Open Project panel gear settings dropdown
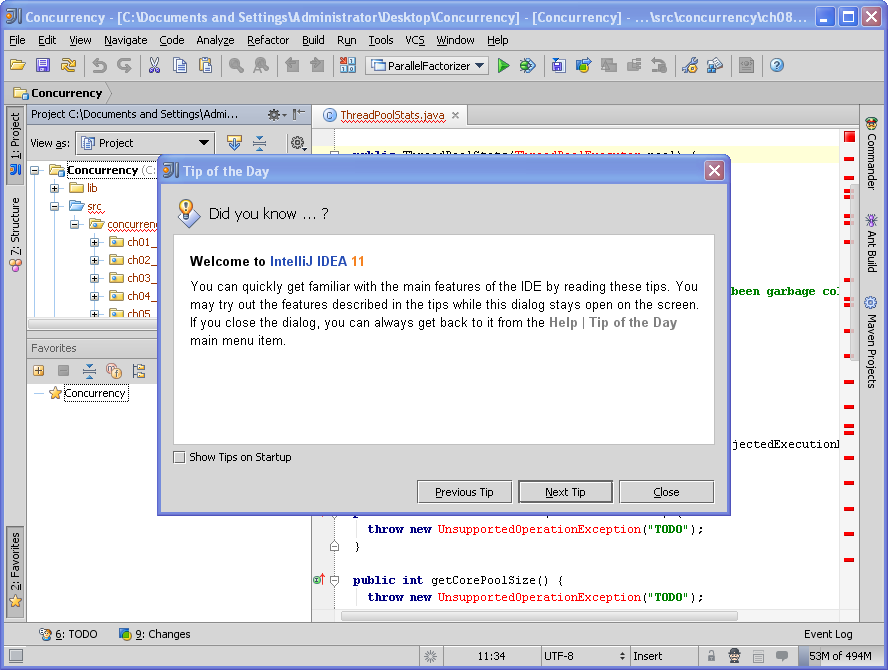The image size is (888, 670). tap(276, 114)
